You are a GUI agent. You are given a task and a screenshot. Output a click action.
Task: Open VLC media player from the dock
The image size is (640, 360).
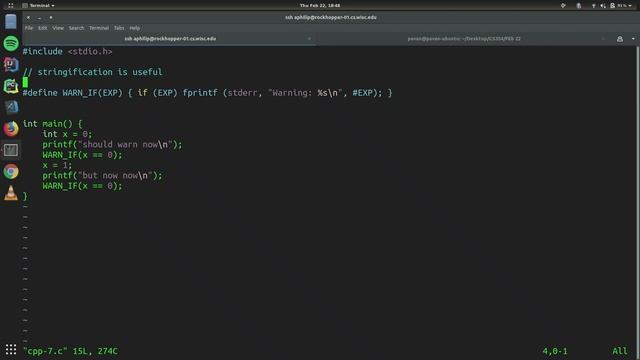pos(11,193)
